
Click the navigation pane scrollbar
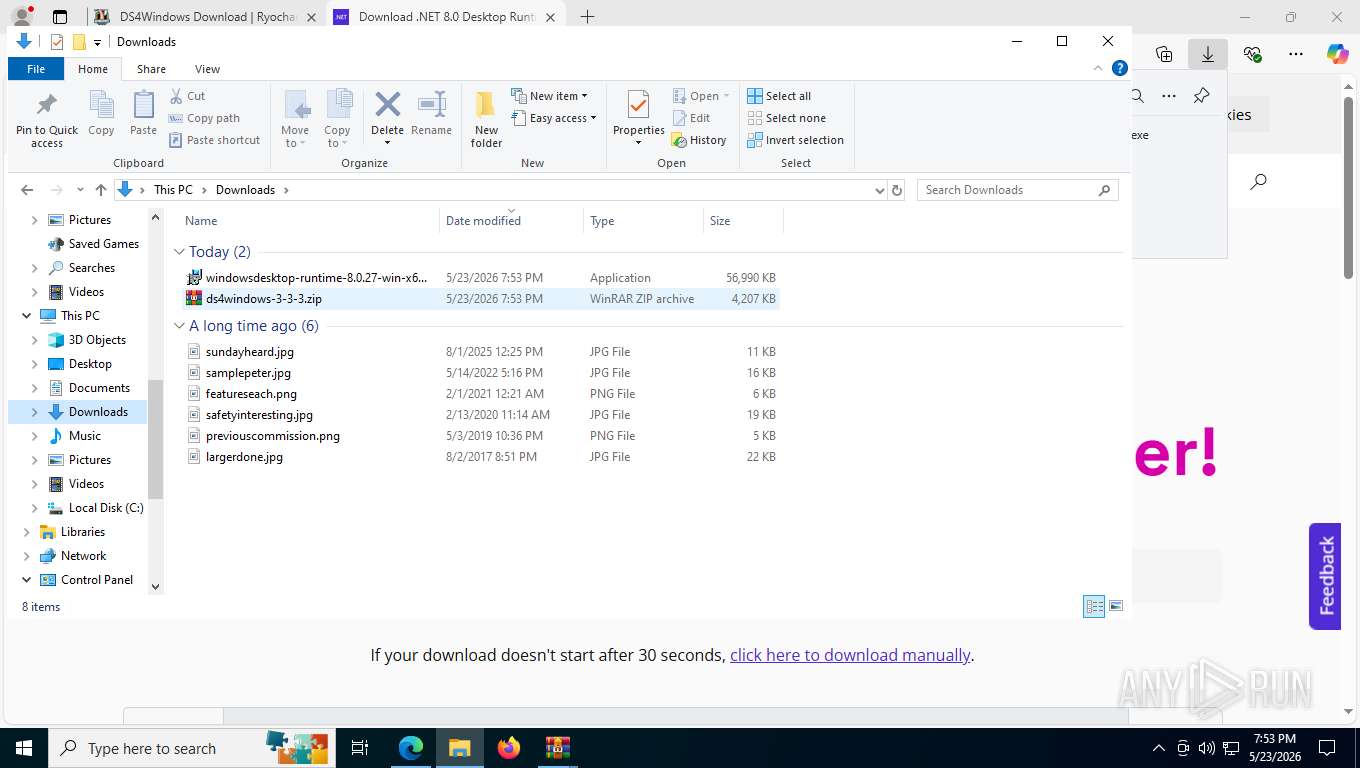pyautogui.click(x=155, y=439)
